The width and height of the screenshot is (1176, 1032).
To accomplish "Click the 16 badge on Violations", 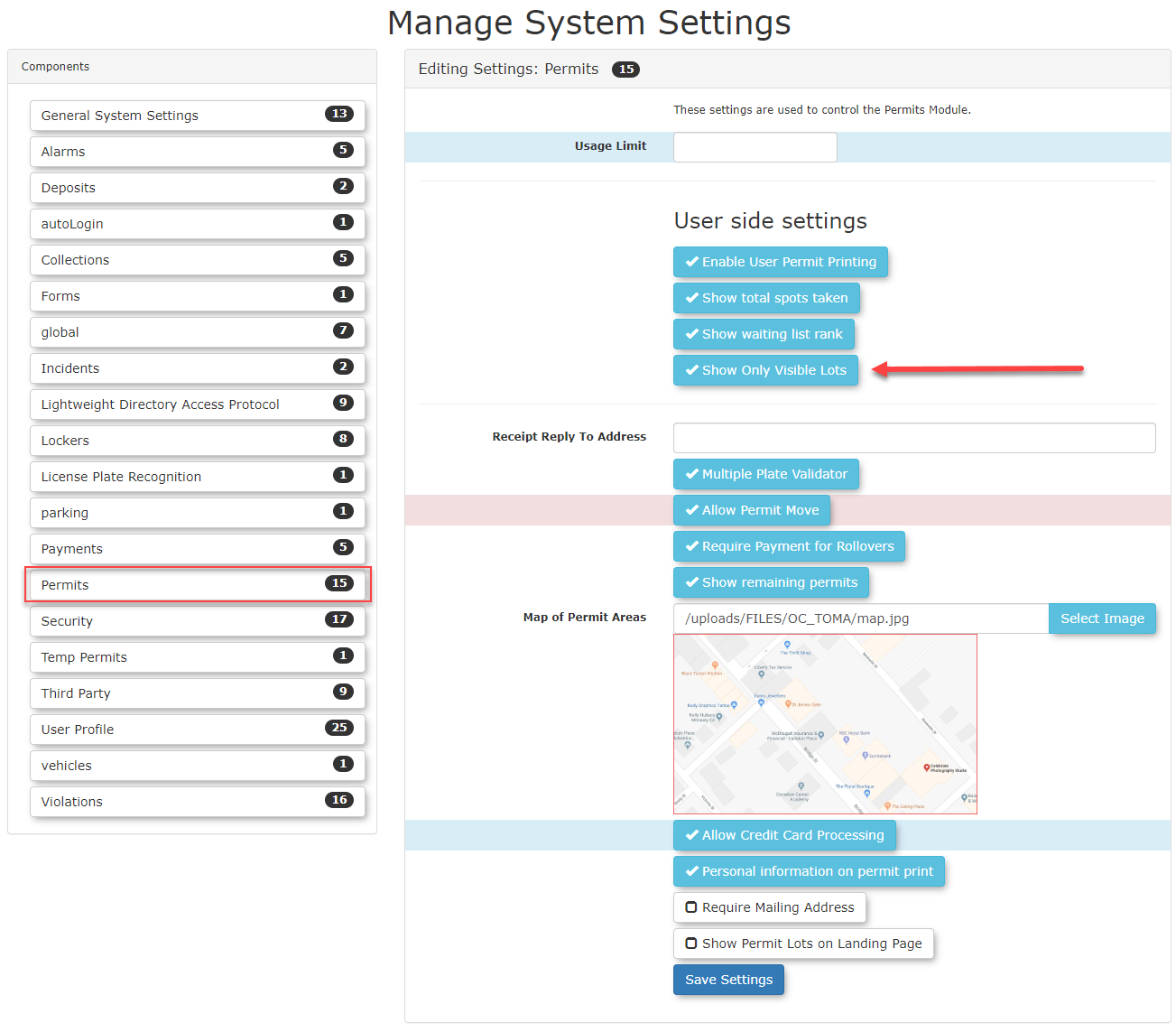I will pos(339,800).
